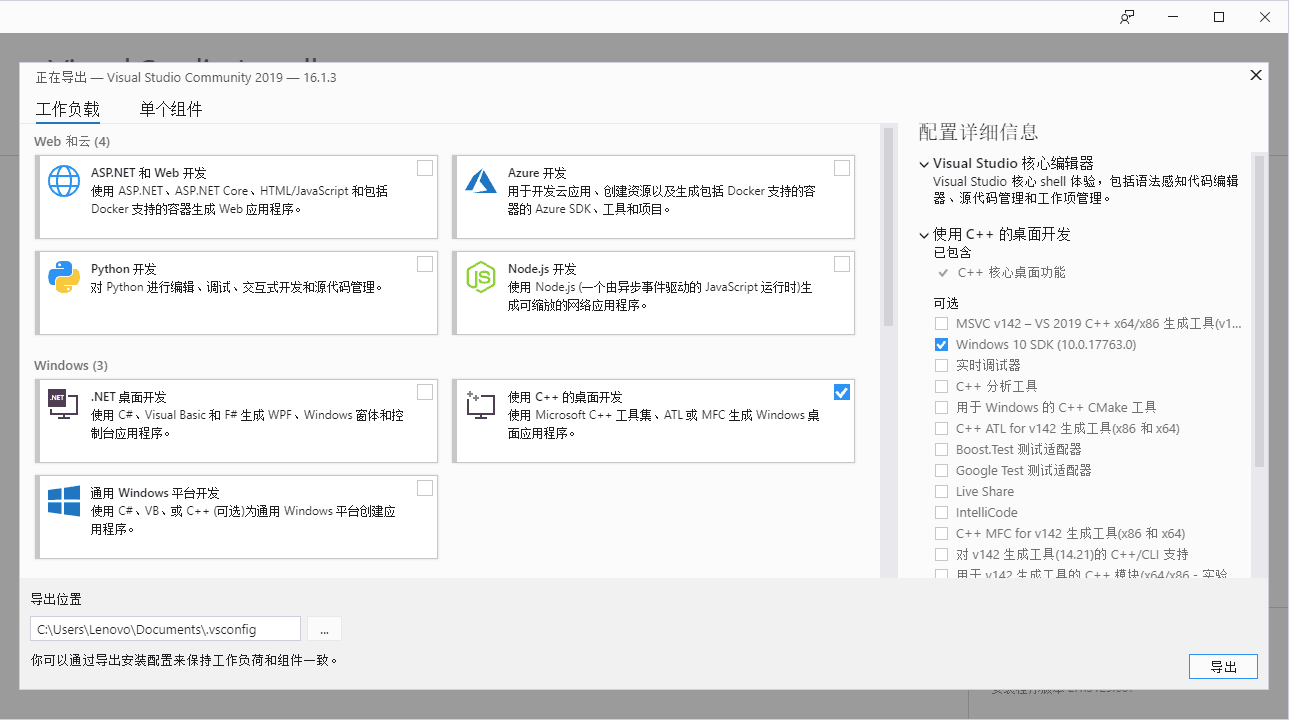
Task: Check the Google Test 测试适配器 option
Action: point(941,470)
